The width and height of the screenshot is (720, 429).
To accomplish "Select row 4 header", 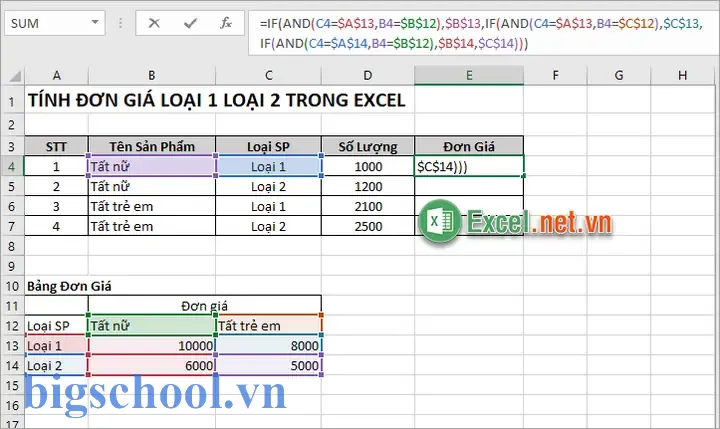I will (x=12, y=166).
